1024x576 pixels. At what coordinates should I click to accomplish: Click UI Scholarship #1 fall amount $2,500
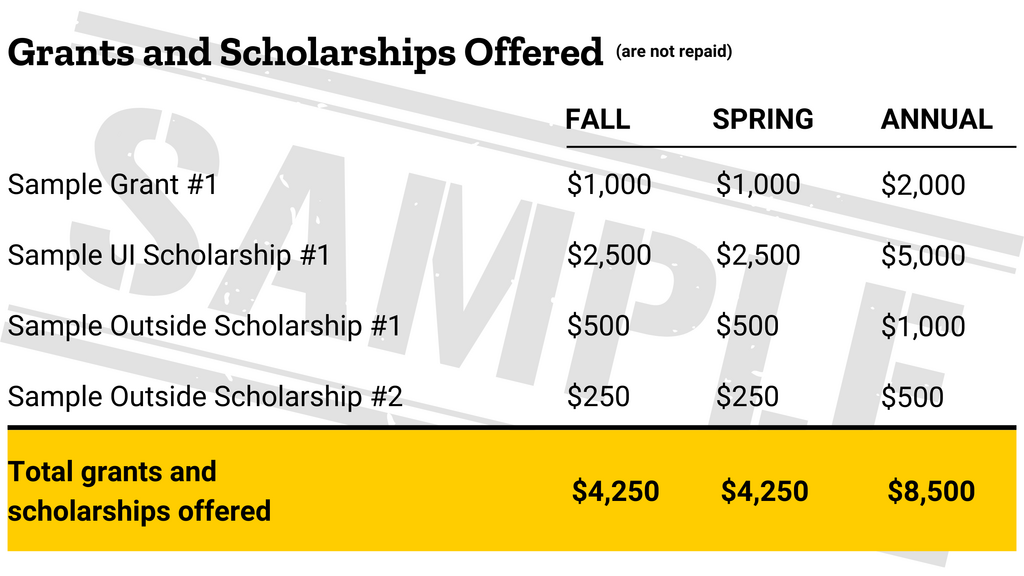coord(609,256)
